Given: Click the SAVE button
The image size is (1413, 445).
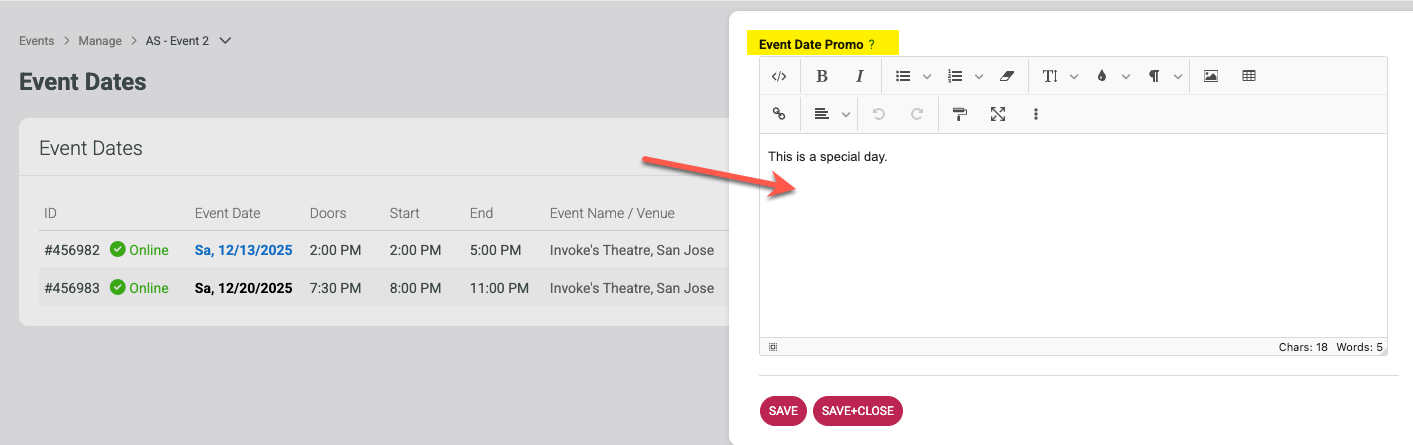Looking at the screenshot, I should coord(783,411).
